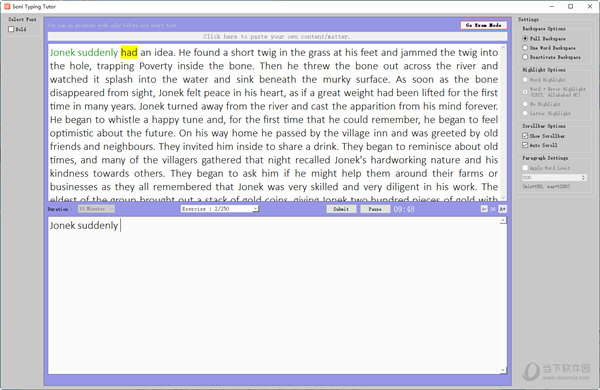Click the typing area scrollbar up arrow
Image resolution: width=600 pixels, height=390 pixels.
tap(503, 220)
